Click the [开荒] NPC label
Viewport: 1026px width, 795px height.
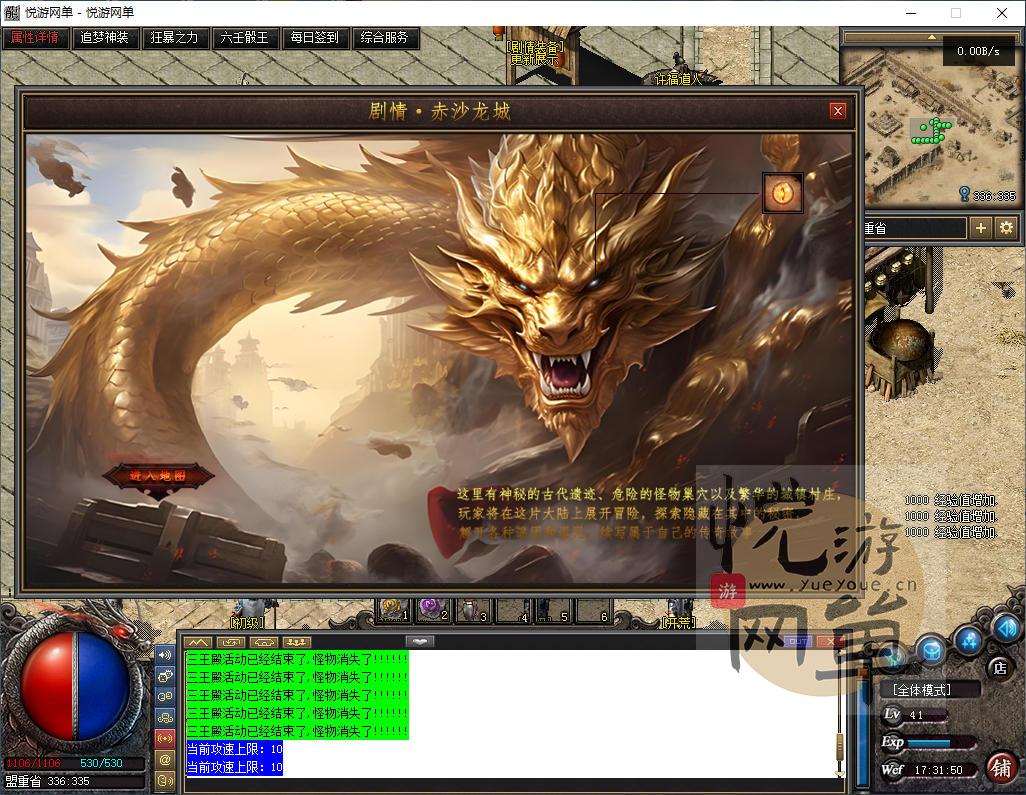[679, 622]
